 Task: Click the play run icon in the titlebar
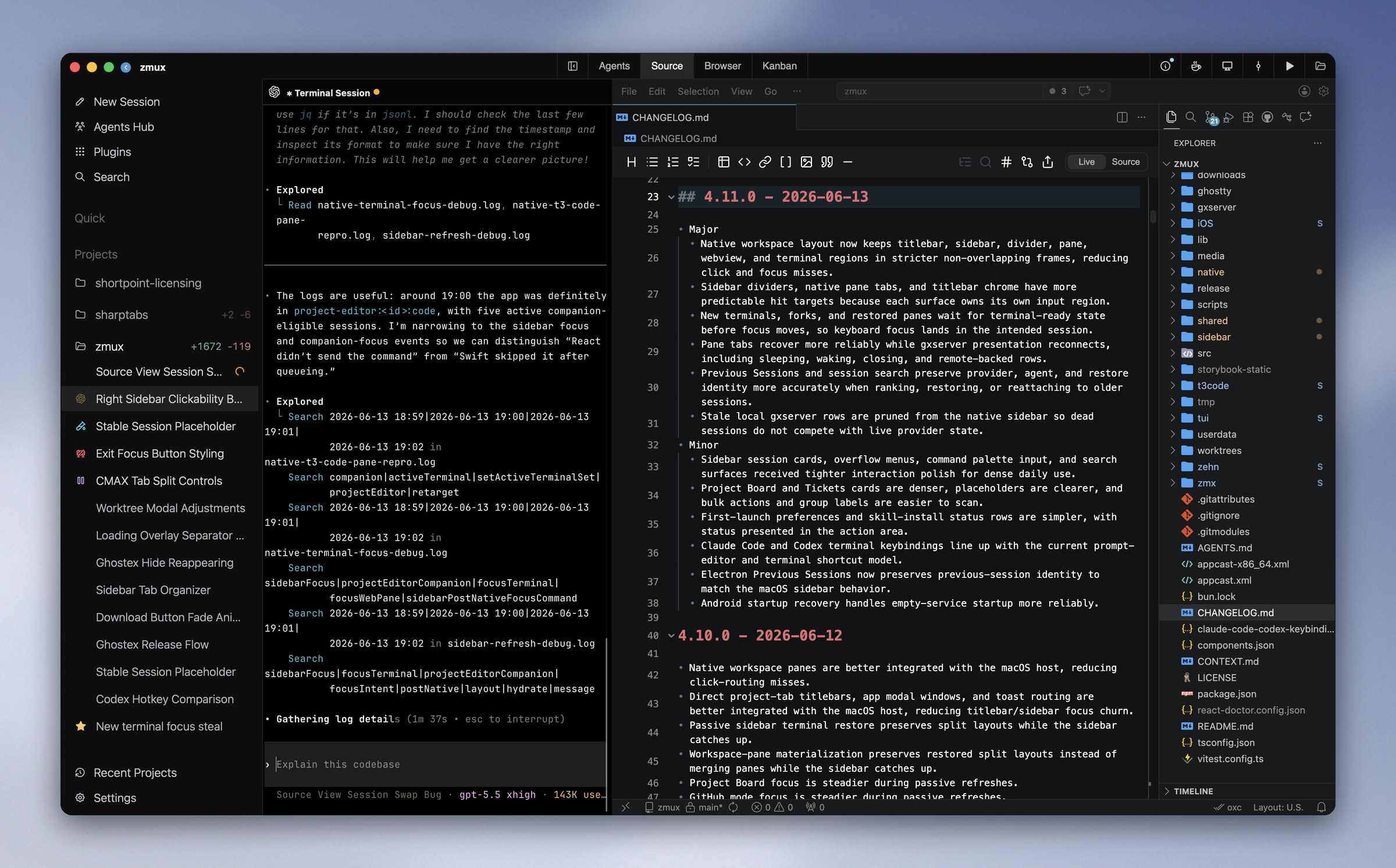tap(1289, 66)
